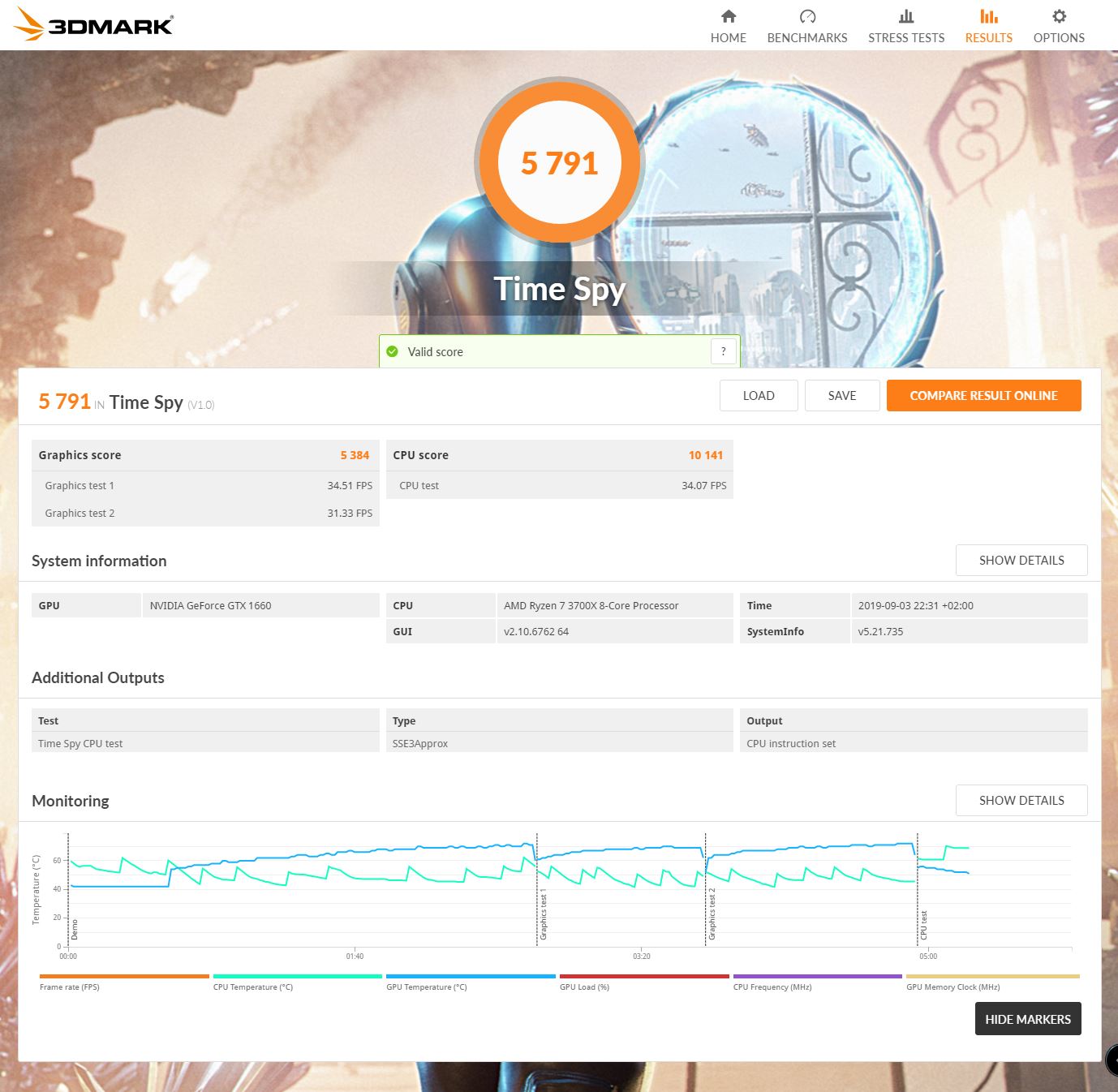
Task: Click the Graphics test 2 chart marker
Action: pos(712,914)
